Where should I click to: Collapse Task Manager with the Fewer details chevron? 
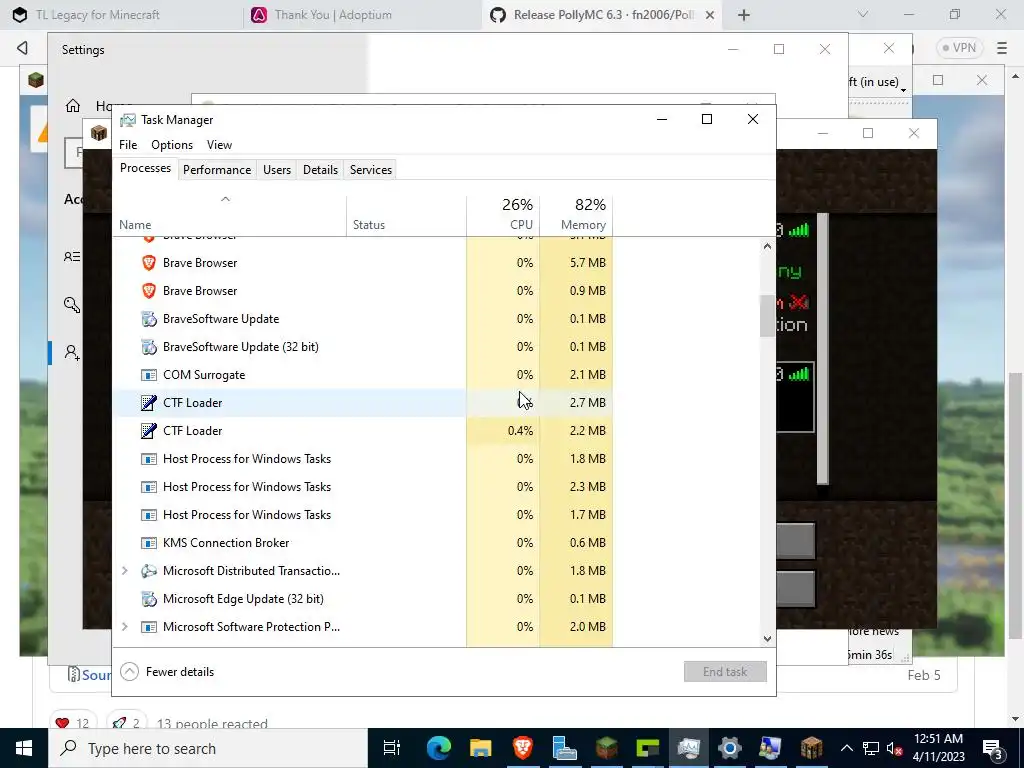129,671
